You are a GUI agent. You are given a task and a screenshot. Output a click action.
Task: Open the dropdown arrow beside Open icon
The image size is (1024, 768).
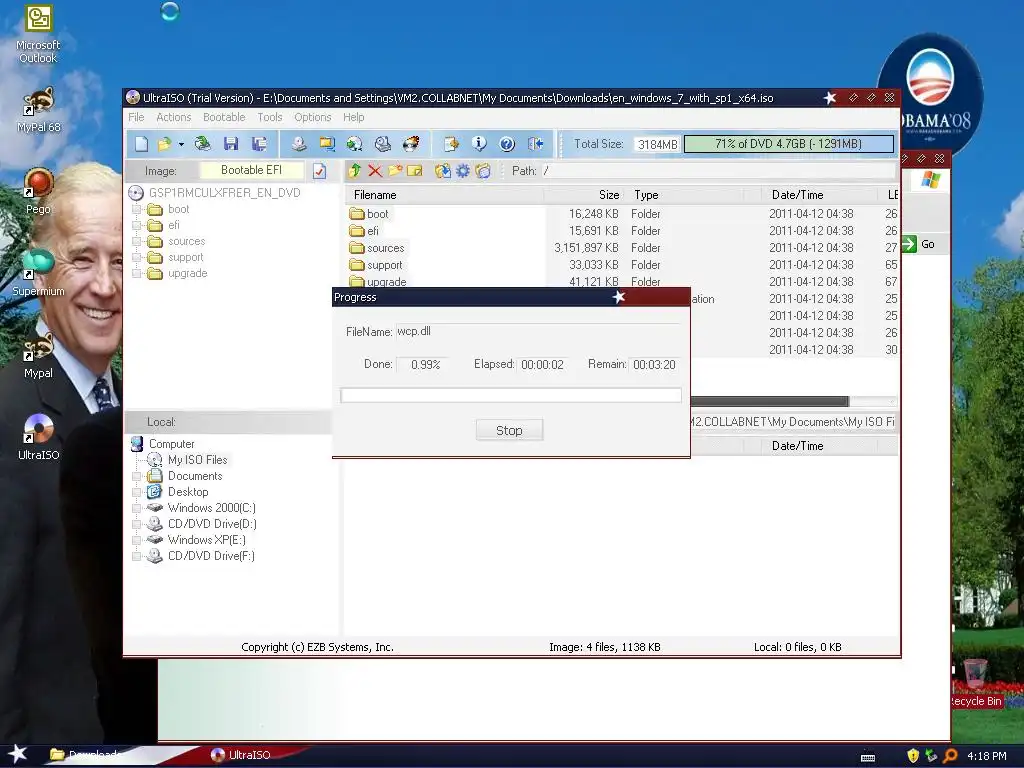coord(181,144)
